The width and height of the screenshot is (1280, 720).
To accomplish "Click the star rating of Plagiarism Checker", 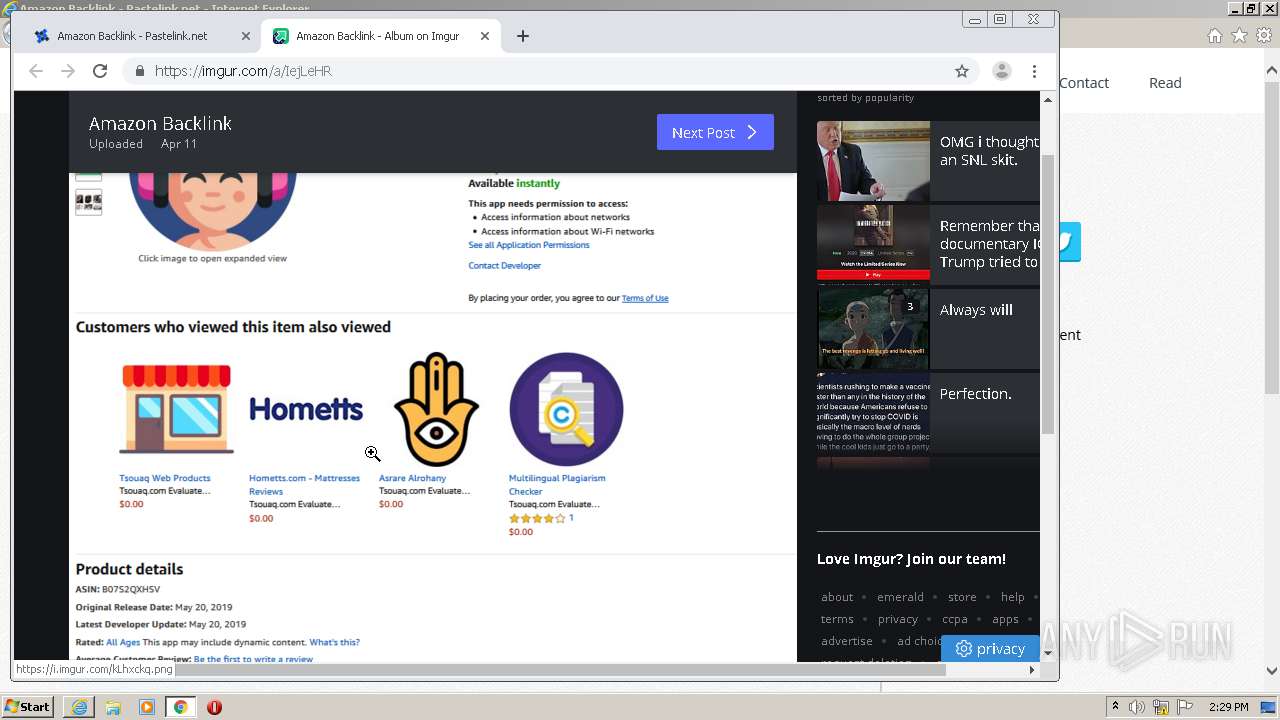I will 537,519.
